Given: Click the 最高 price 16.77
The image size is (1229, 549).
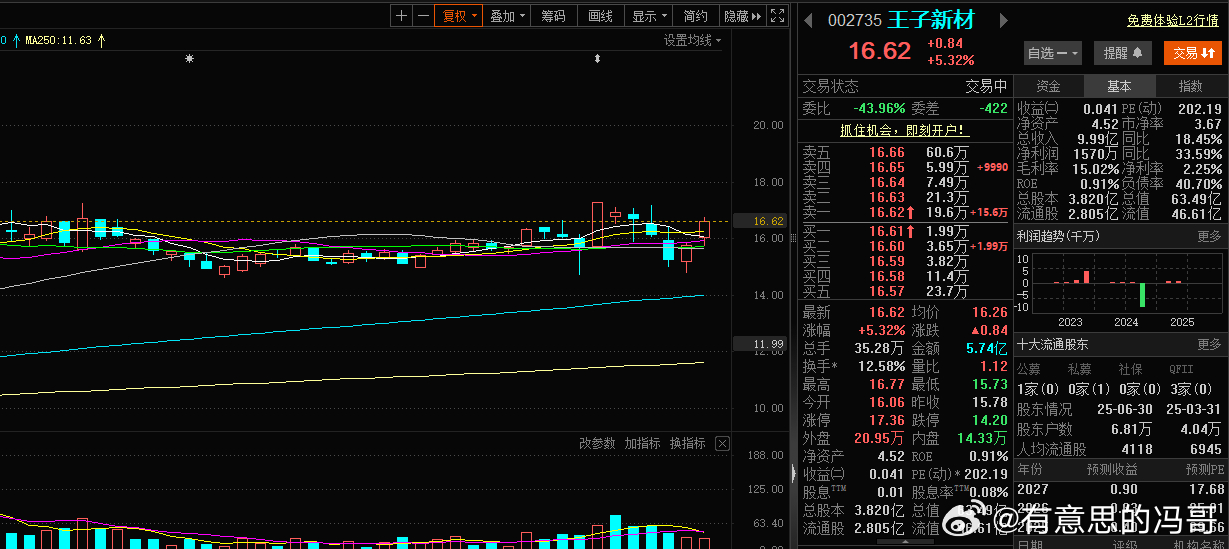Looking at the screenshot, I should (887, 384).
